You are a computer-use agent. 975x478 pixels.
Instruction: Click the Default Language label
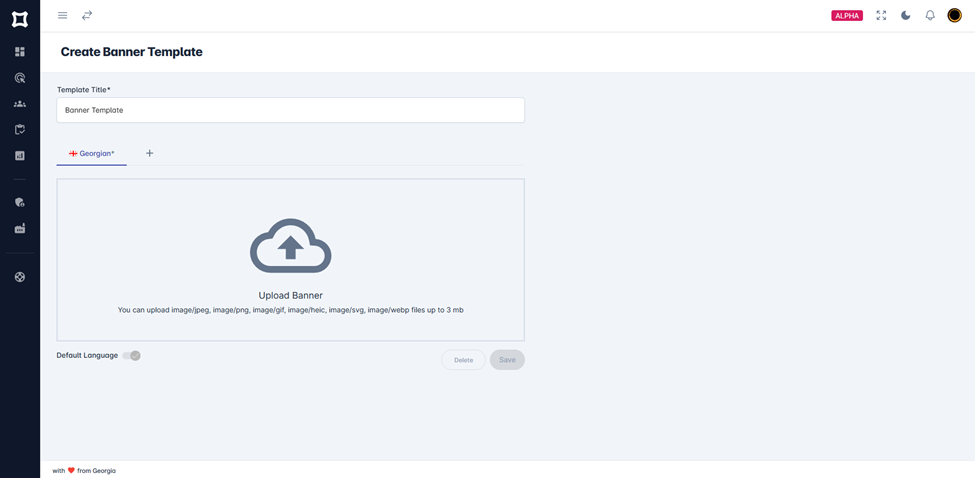[87, 356]
